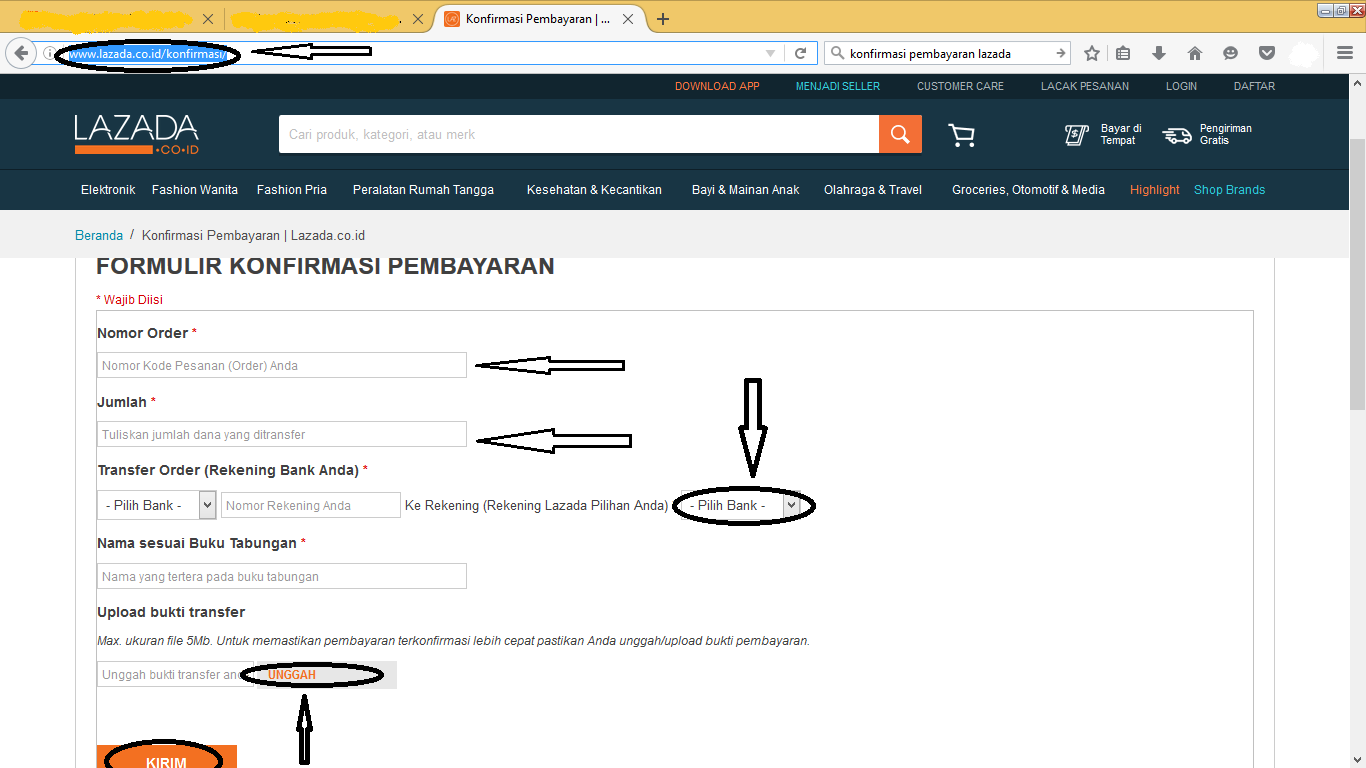Image resolution: width=1366 pixels, height=768 pixels.
Task: Open Peralatan Rumah Tangga category
Action: pyautogui.click(x=423, y=190)
